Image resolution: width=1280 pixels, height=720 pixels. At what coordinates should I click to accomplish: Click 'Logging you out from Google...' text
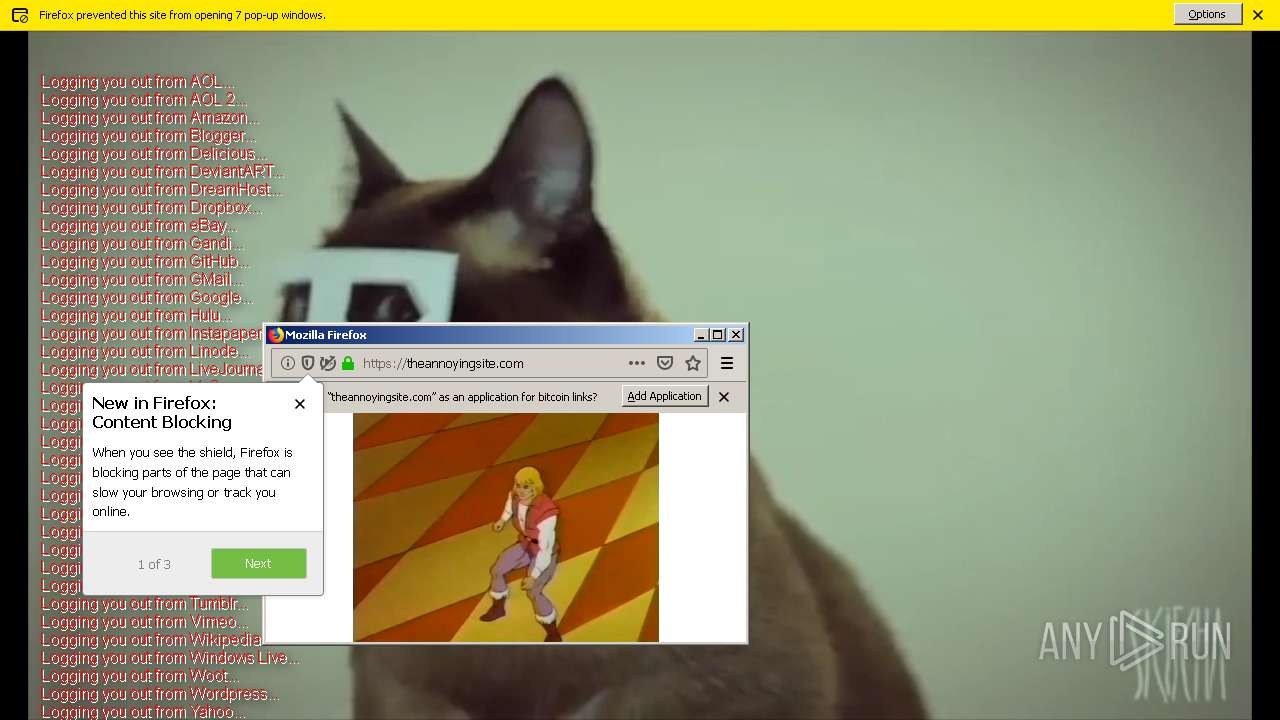click(x=147, y=298)
